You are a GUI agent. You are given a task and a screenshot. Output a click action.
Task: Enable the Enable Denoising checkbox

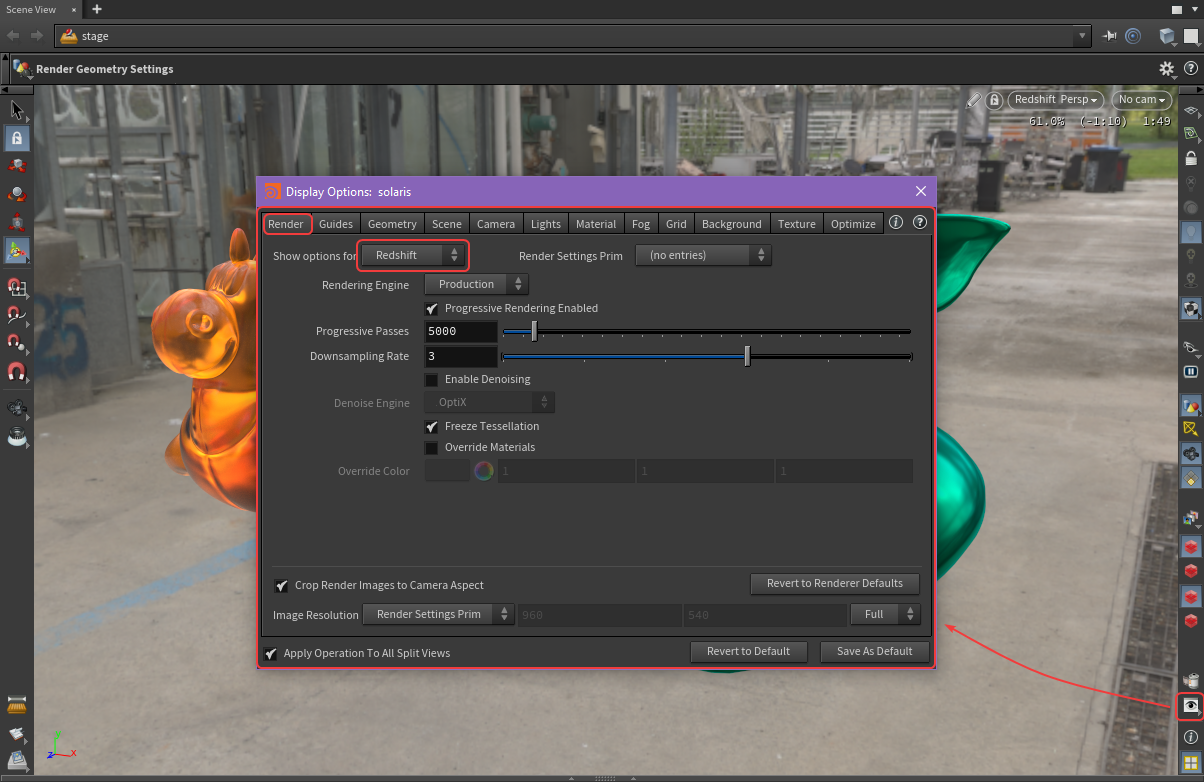[432, 380]
